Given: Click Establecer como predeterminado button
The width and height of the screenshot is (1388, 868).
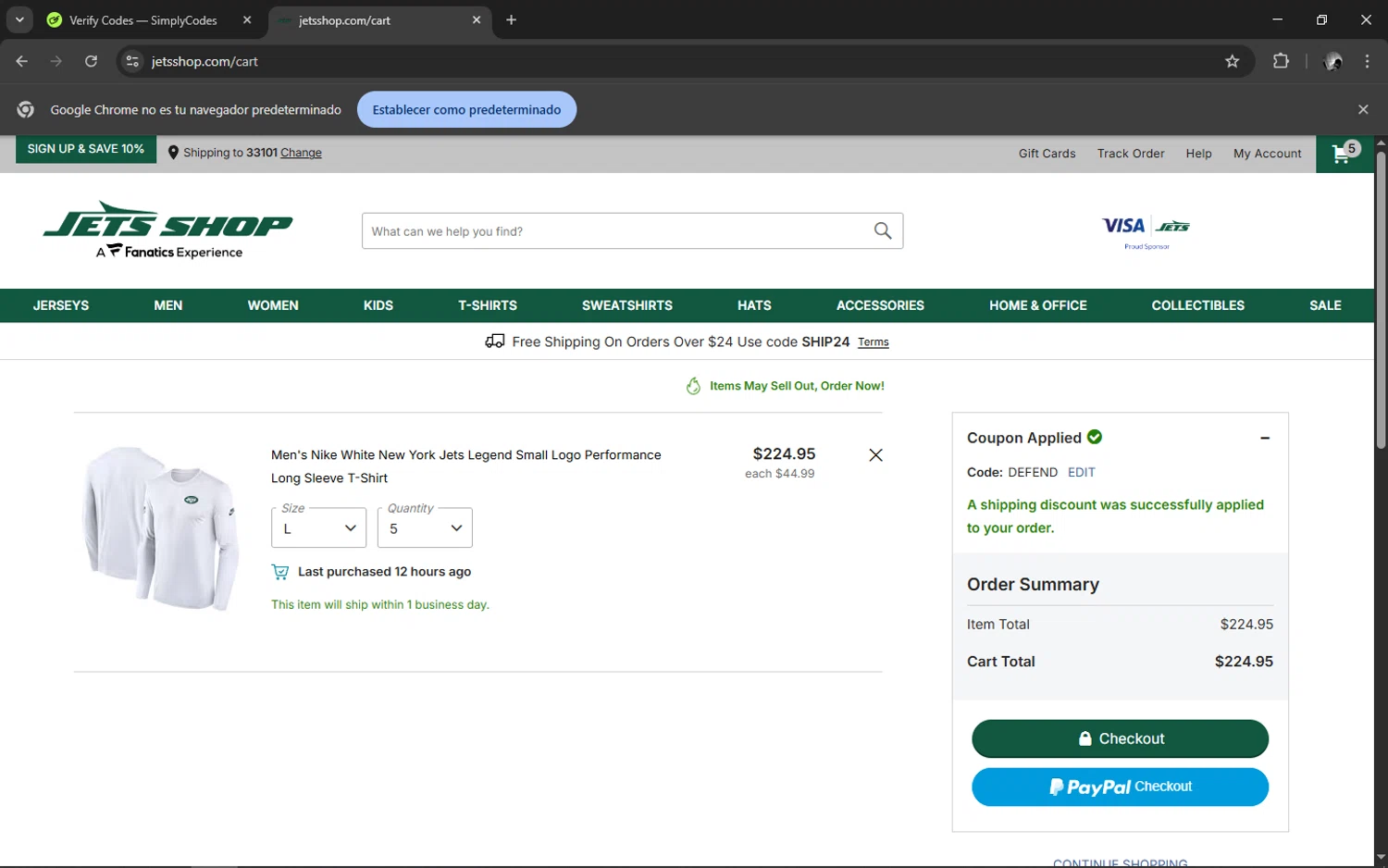Looking at the screenshot, I should point(466,110).
